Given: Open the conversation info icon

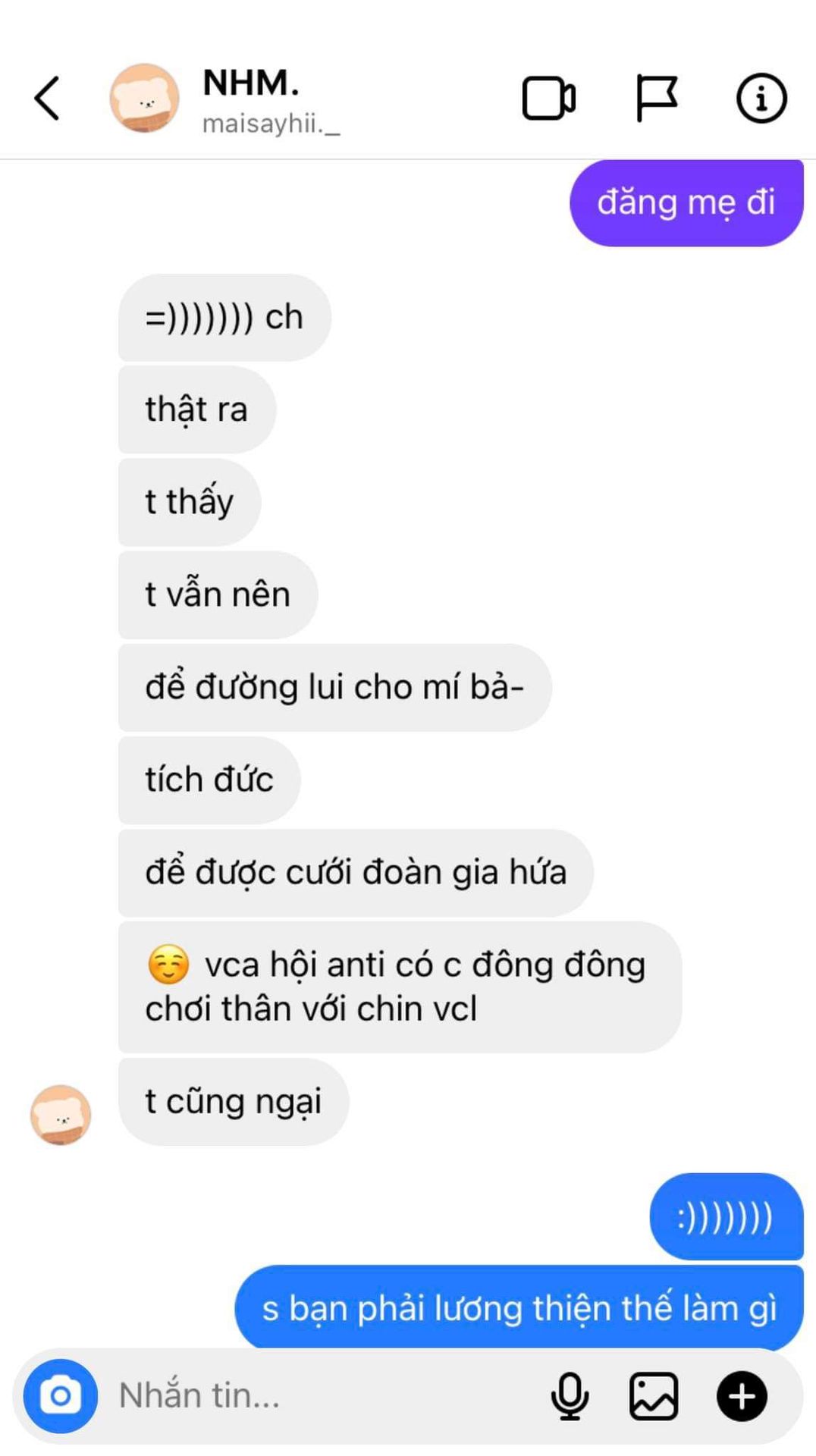Looking at the screenshot, I should 761,98.
